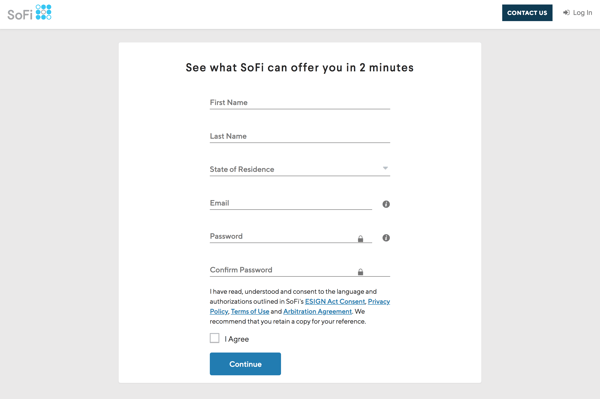Open the ESIGN Act Consent link
This screenshot has height=399, width=600.
point(335,301)
